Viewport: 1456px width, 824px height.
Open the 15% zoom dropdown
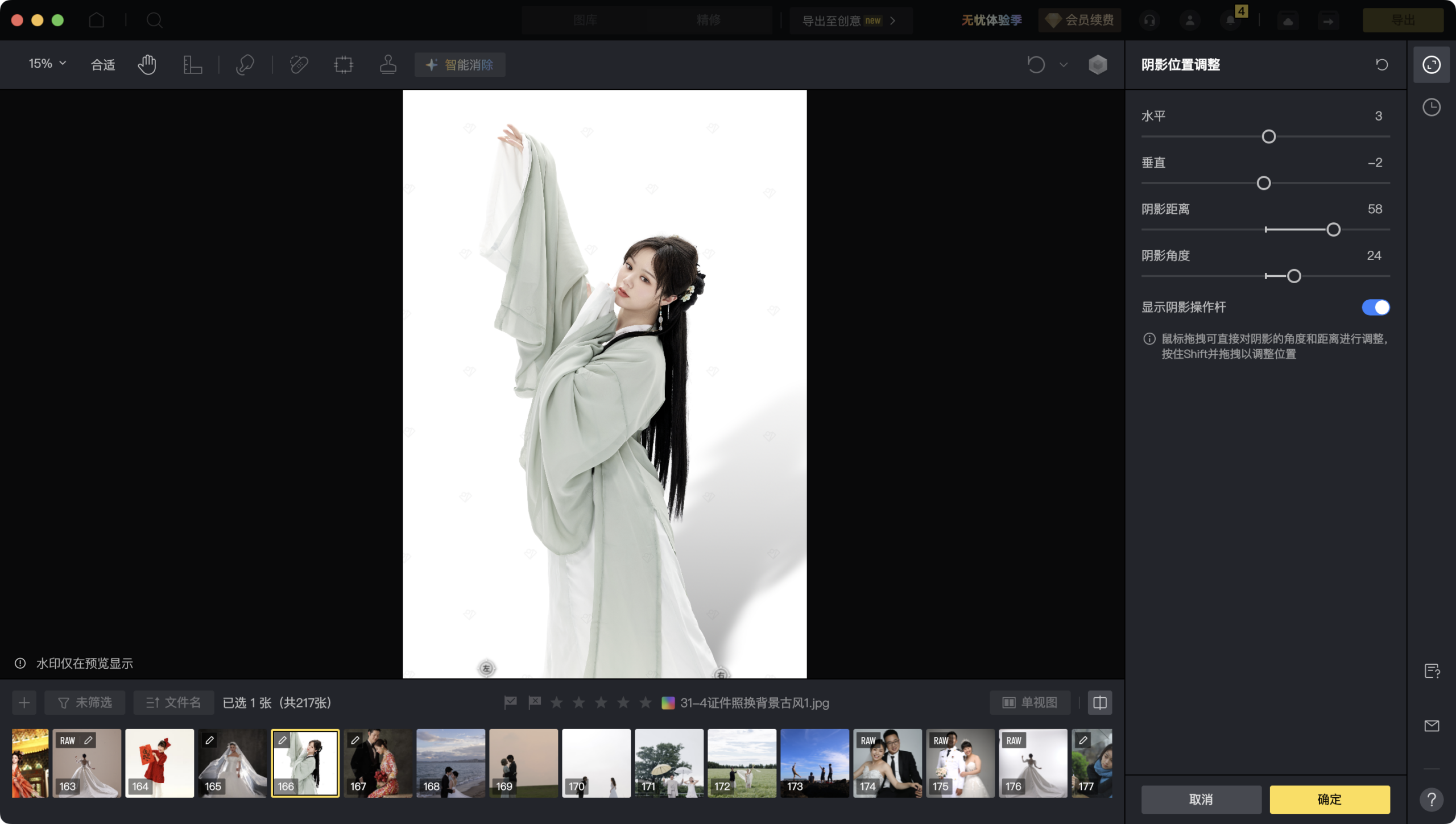pos(48,64)
